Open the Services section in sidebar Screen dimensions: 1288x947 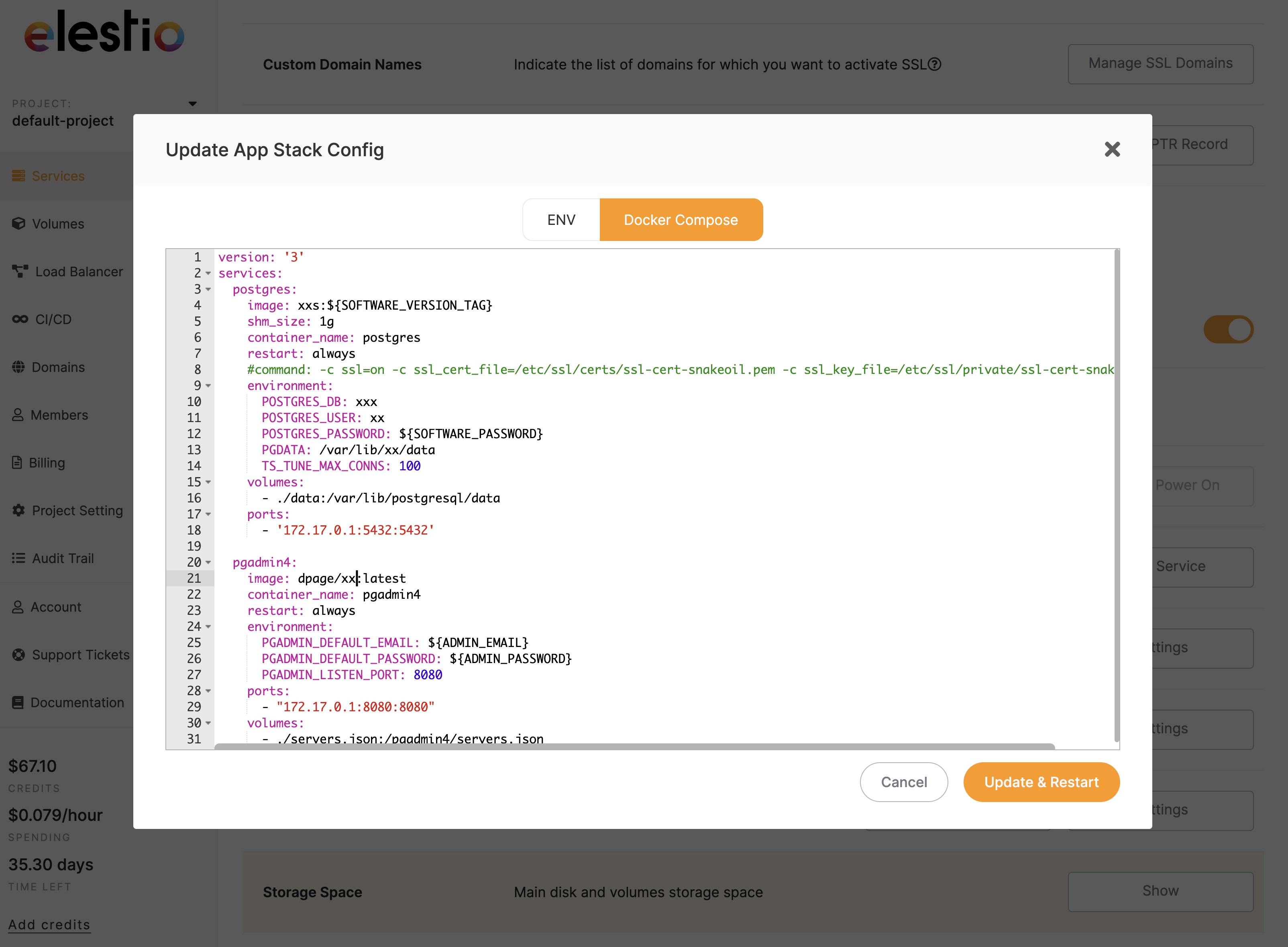(57, 176)
